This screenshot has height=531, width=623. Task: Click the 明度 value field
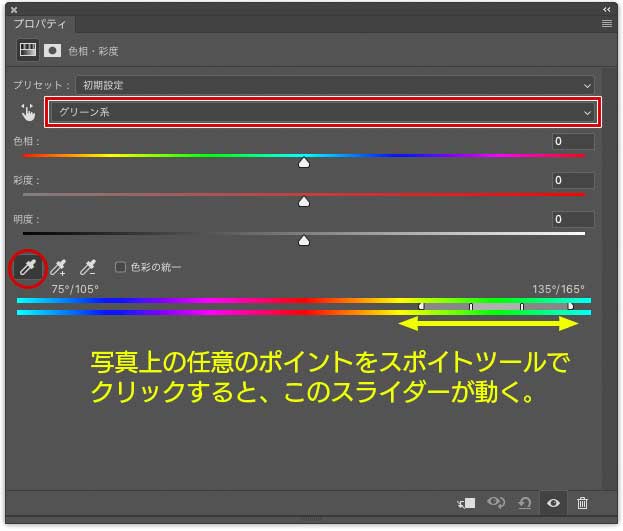[x=573, y=219]
